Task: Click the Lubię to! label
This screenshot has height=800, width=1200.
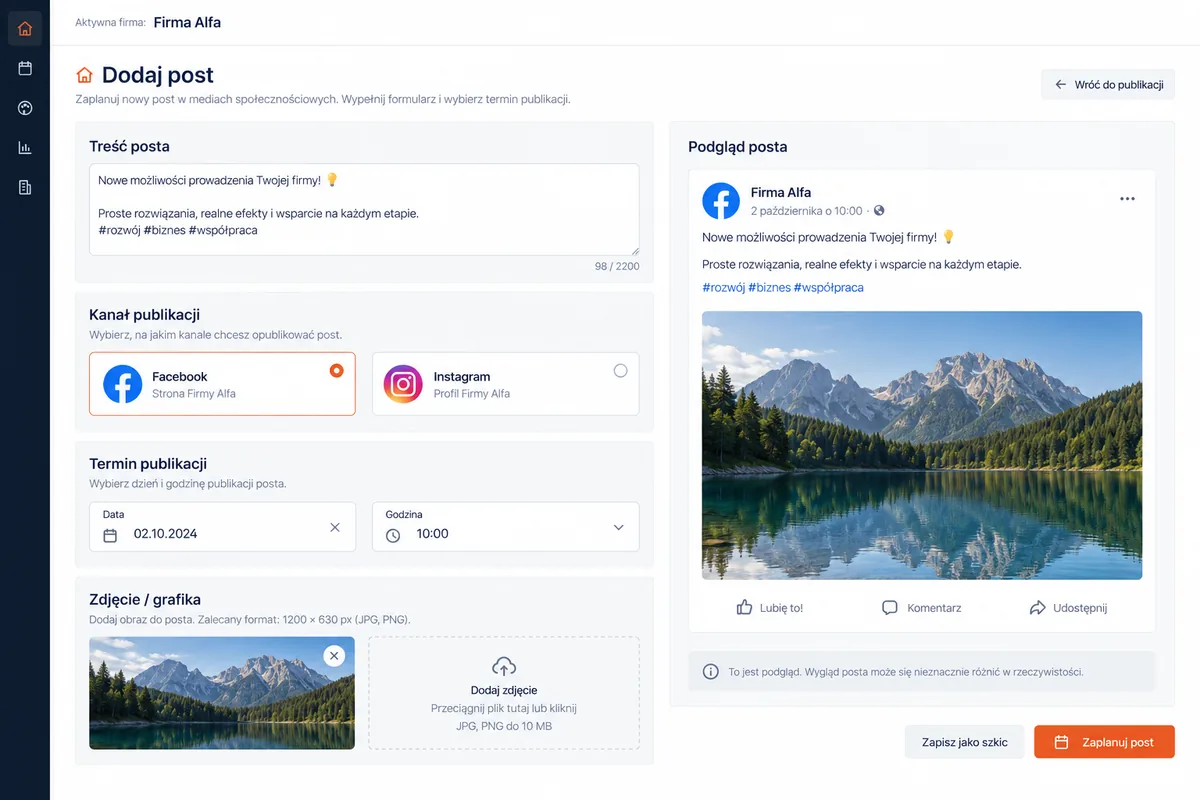Action: [x=781, y=608]
